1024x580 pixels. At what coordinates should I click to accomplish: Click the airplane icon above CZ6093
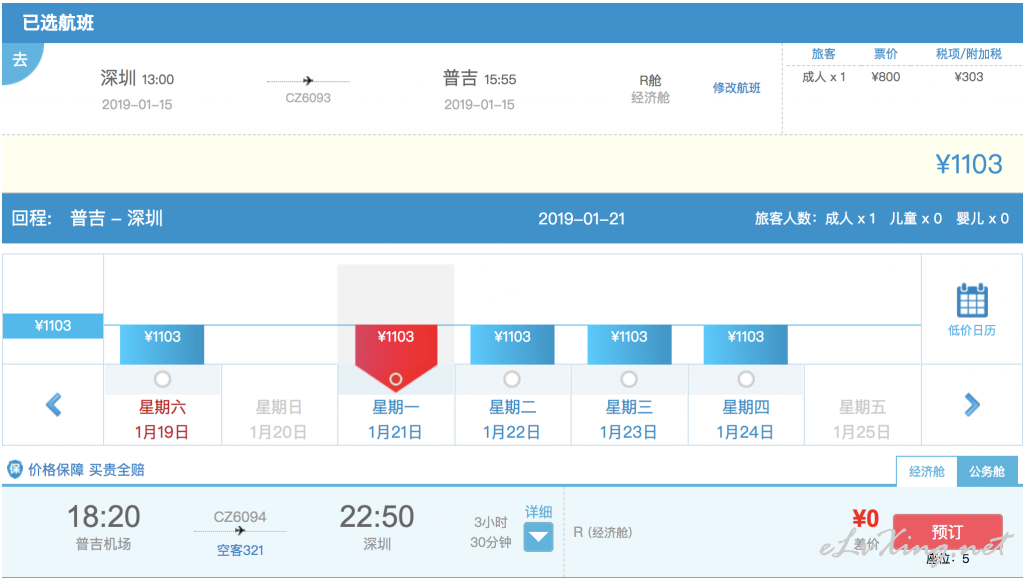(x=308, y=81)
